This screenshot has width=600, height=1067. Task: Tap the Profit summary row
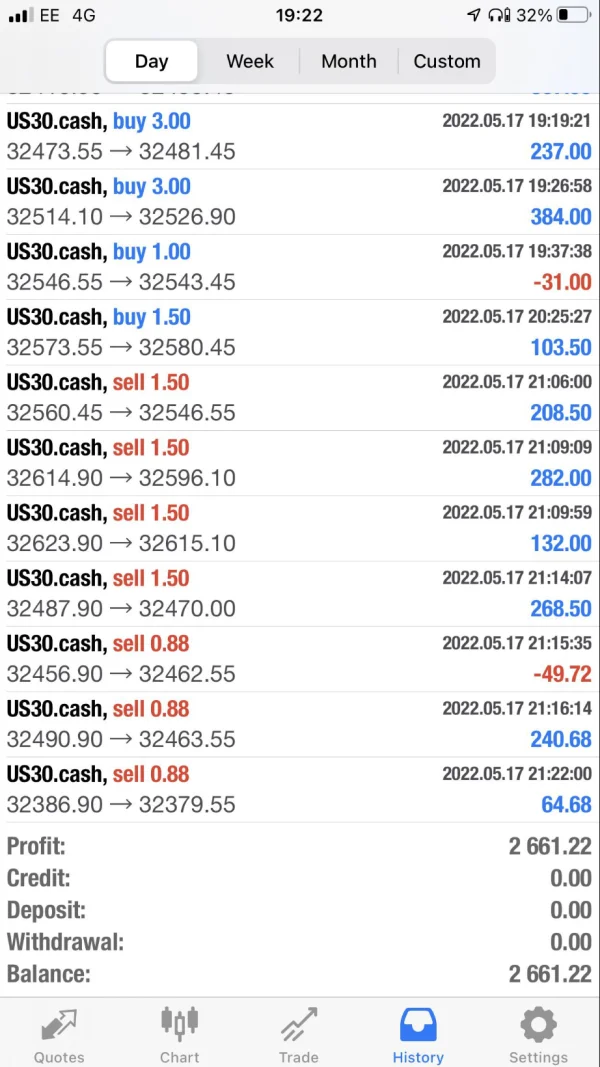pyautogui.click(x=299, y=846)
